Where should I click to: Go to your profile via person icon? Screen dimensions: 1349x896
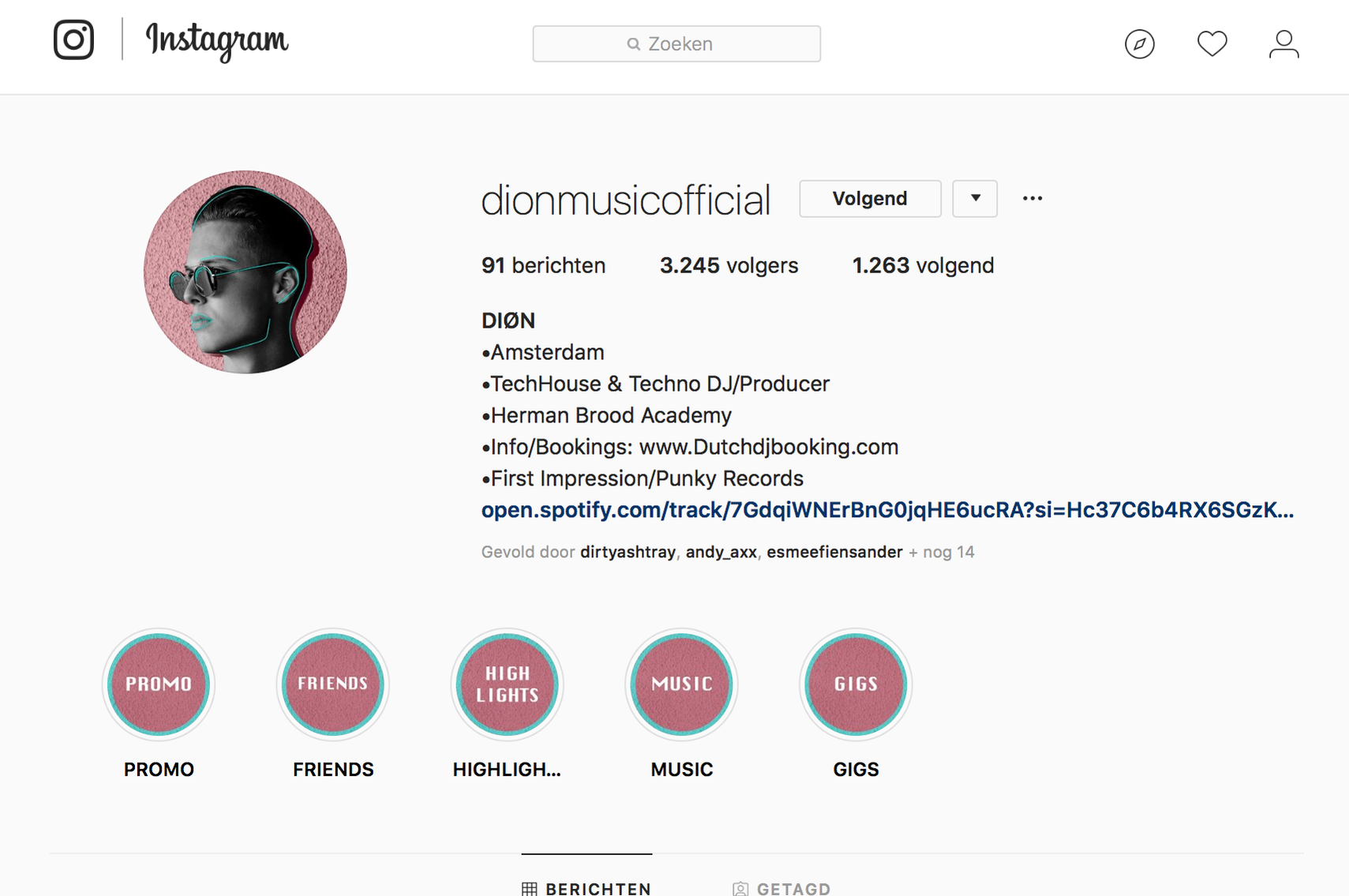pos(1283,43)
